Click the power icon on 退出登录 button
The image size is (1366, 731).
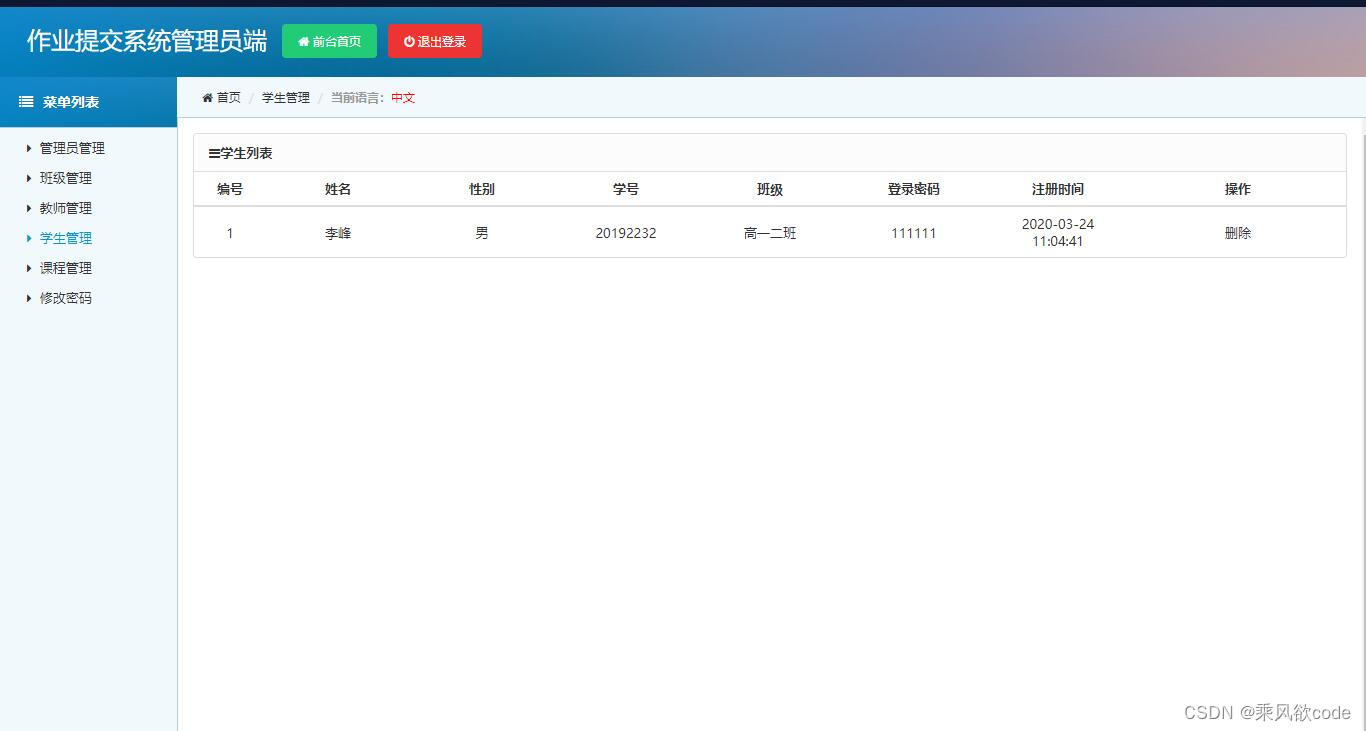click(x=409, y=41)
